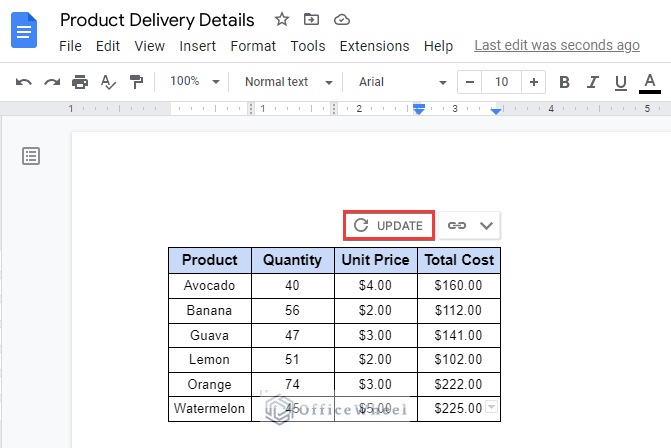Image resolution: width=671 pixels, height=448 pixels.
Task: Click the $160.00 total cost cell
Action: pos(459,285)
